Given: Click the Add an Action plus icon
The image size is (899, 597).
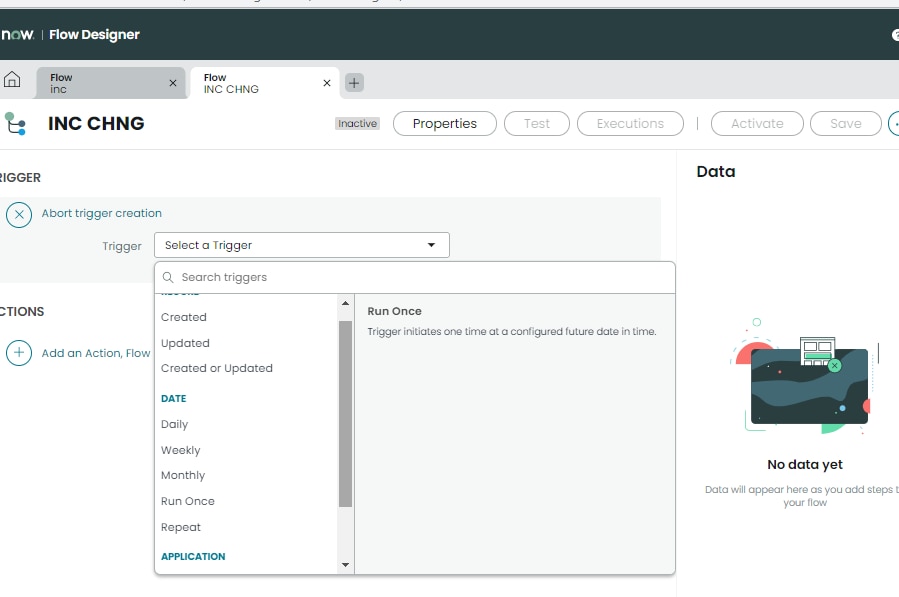Looking at the screenshot, I should pyautogui.click(x=19, y=353).
